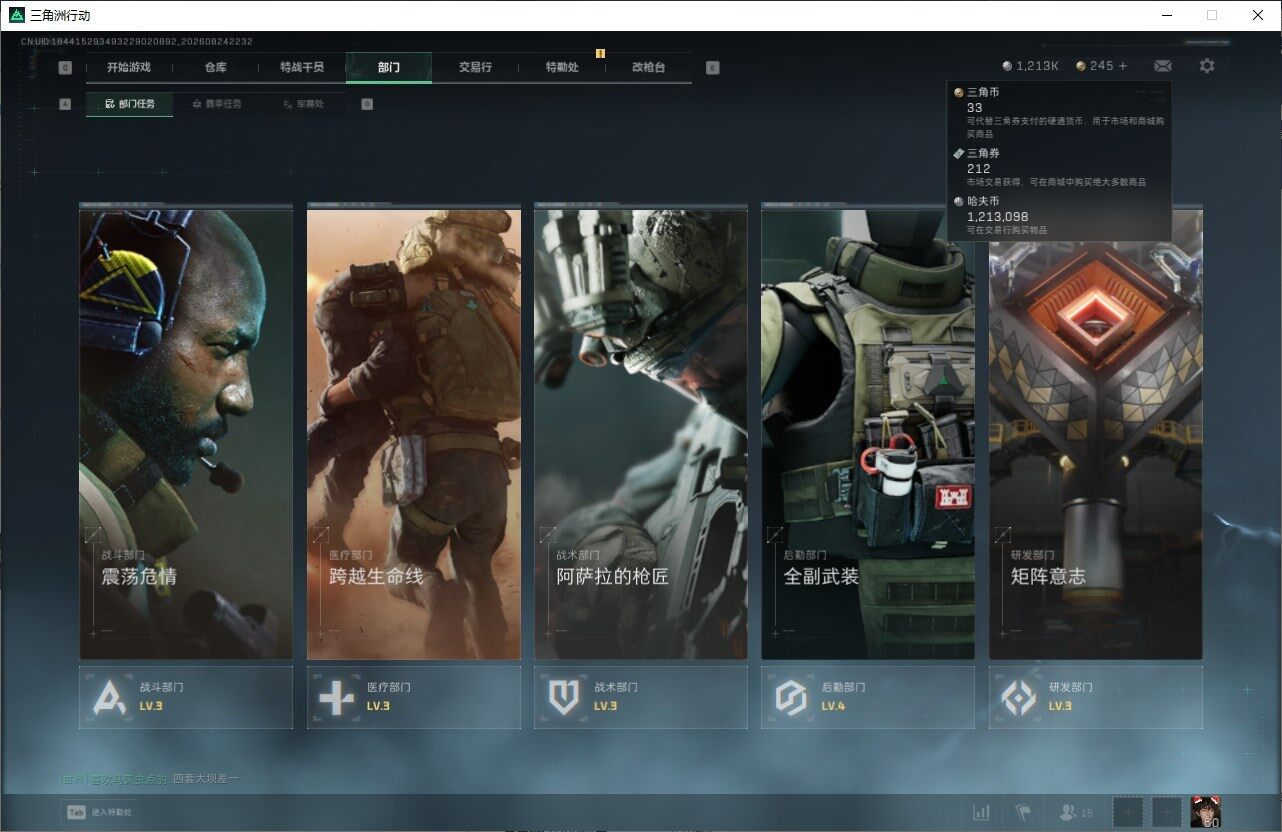Open the mail inbox envelope icon
Image resolution: width=1282 pixels, height=832 pixels.
pyautogui.click(x=1162, y=66)
